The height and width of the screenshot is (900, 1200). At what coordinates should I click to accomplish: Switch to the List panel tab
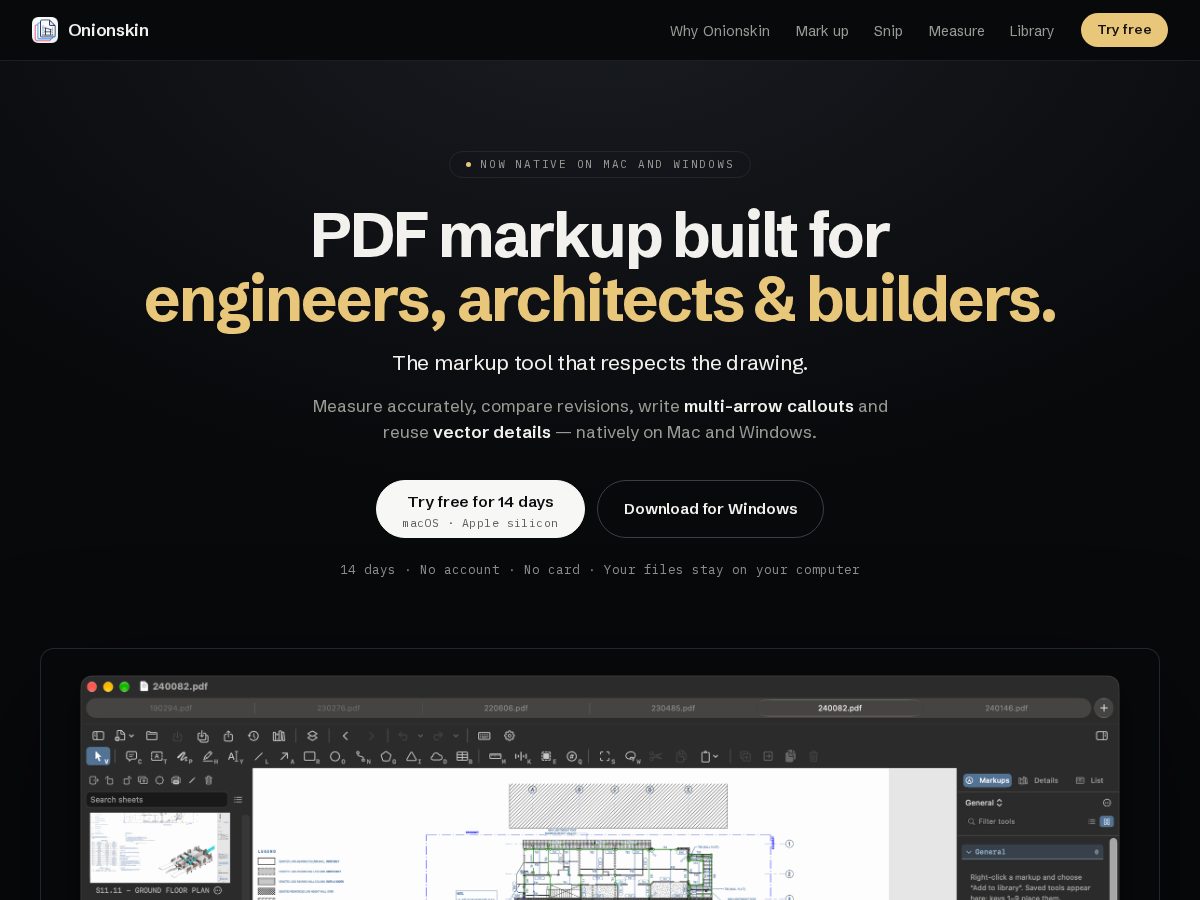point(1090,780)
